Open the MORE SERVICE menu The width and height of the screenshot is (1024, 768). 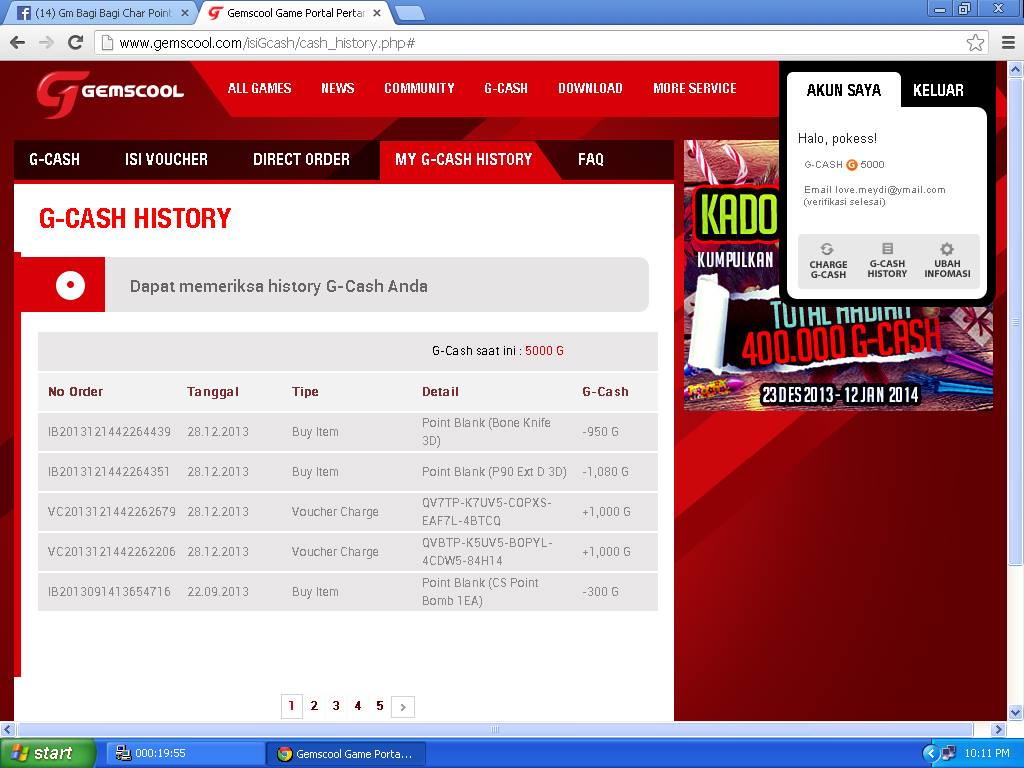tap(695, 88)
